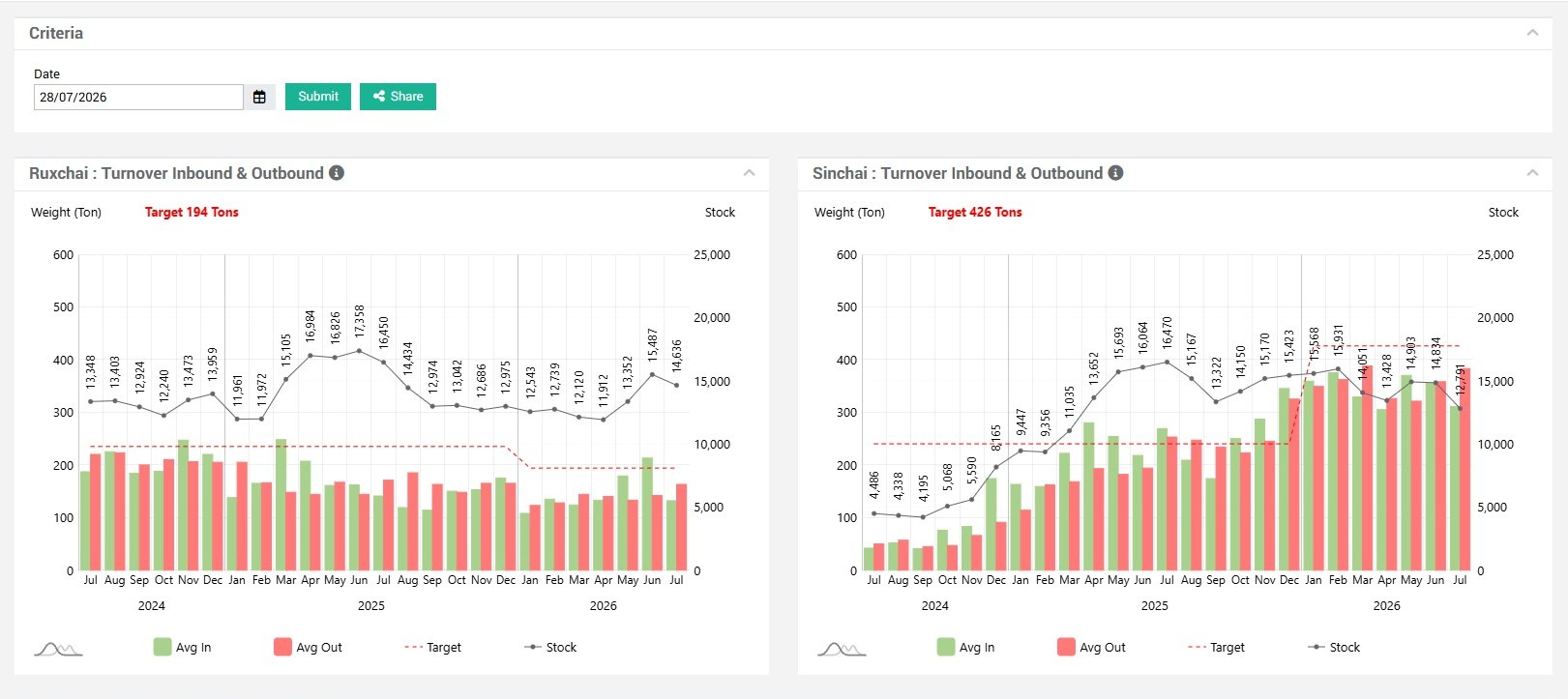Click the 15,693 stock label in Sinchai chart
The width and height of the screenshot is (1568, 699).
[1119, 343]
